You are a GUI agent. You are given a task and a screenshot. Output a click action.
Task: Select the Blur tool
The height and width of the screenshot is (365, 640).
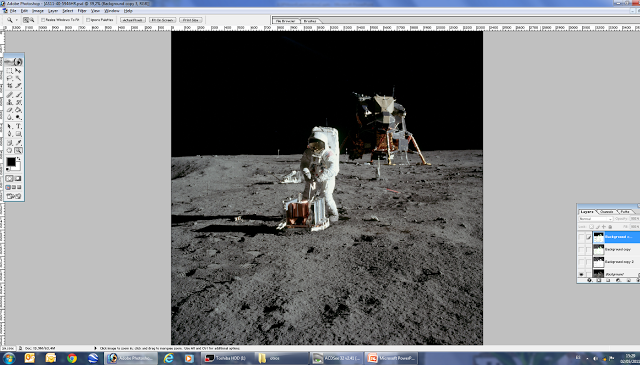point(10,117)
